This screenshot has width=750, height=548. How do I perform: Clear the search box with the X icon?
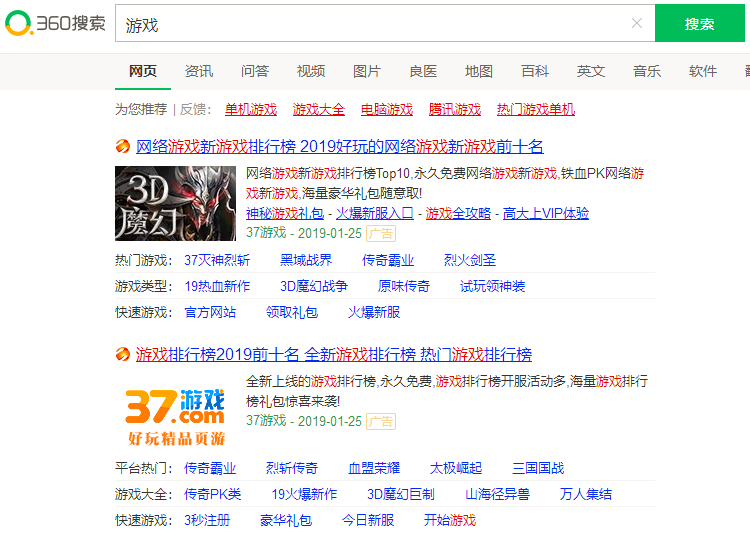pyautogui.click(x=637, y=24)
